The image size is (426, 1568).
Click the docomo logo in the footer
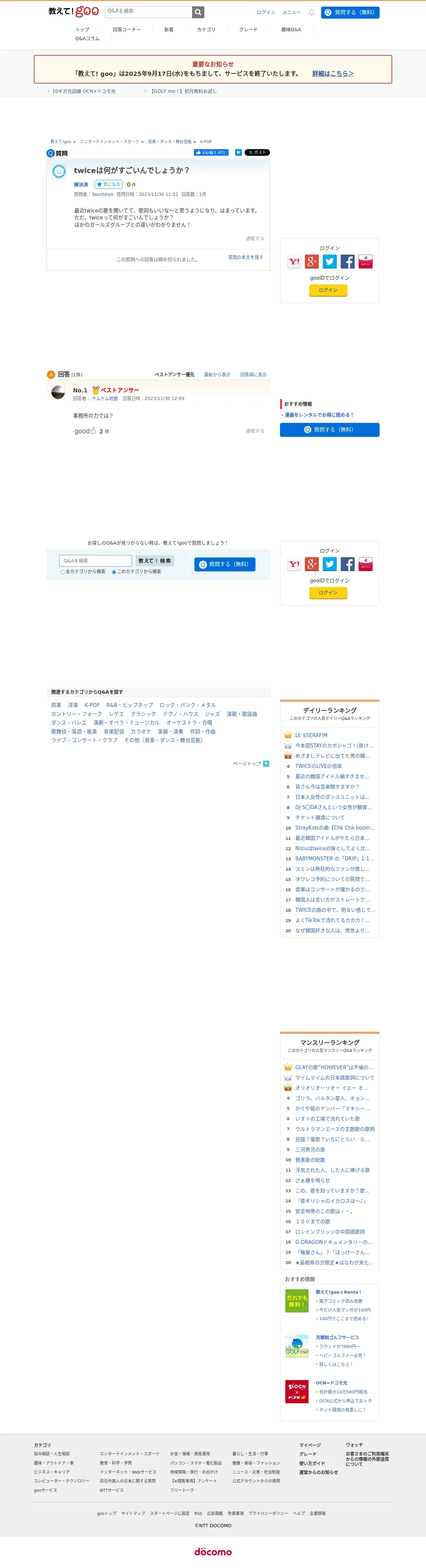(x=213, y=1551)
